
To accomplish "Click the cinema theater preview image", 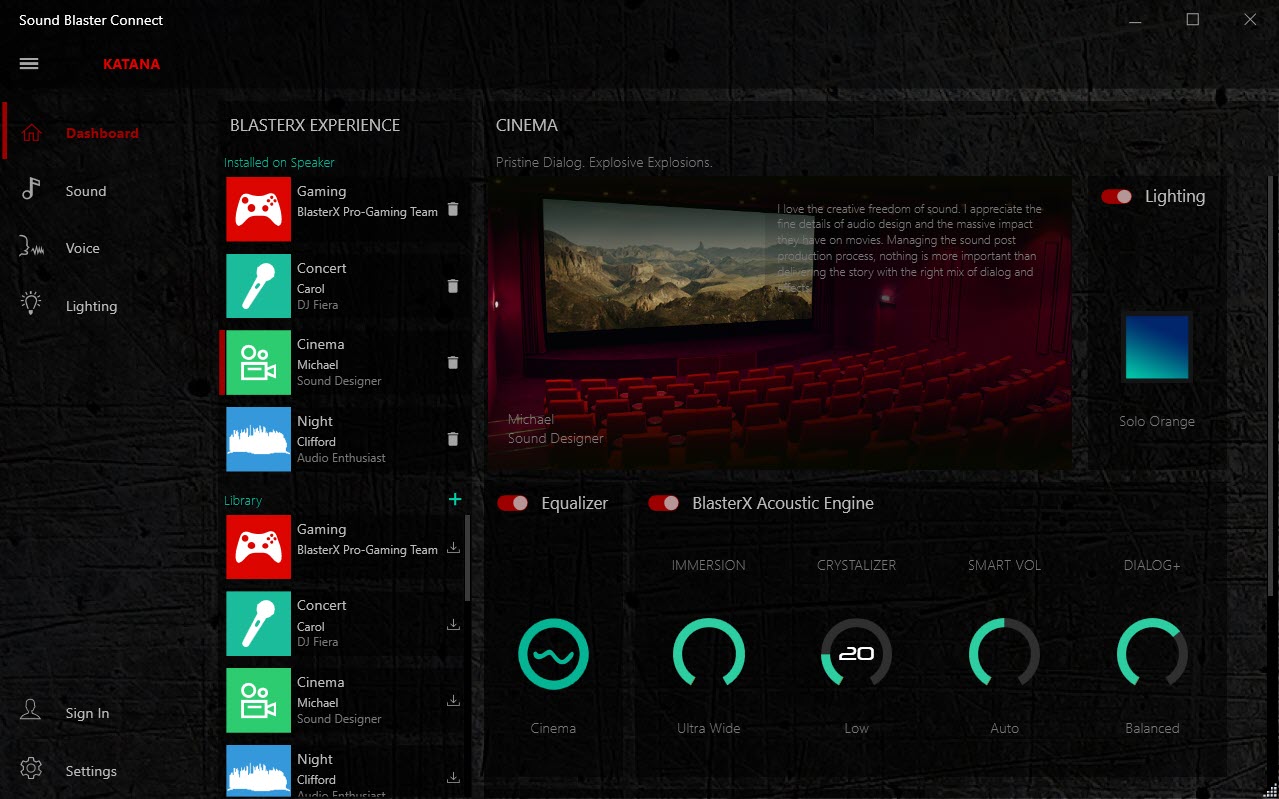I will pyautogui.click(x=780, y=323).
